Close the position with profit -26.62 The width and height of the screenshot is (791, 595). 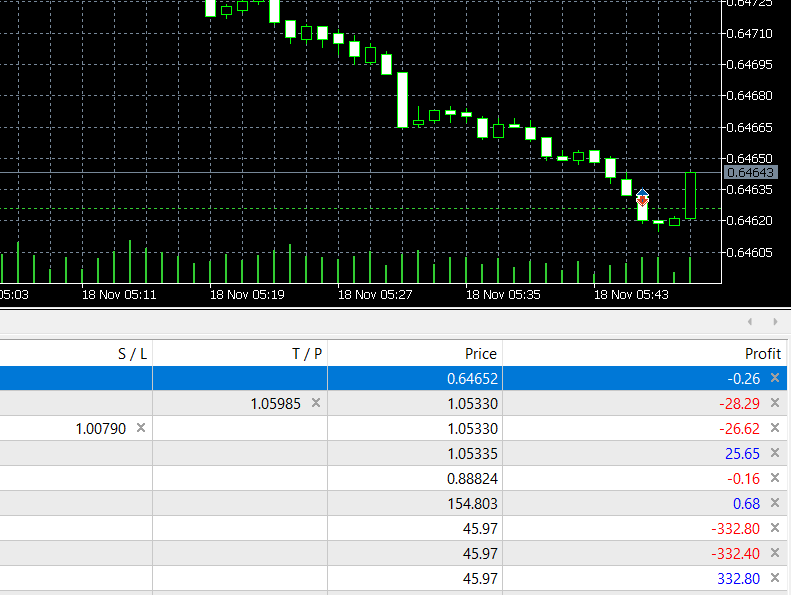(775, 427)
